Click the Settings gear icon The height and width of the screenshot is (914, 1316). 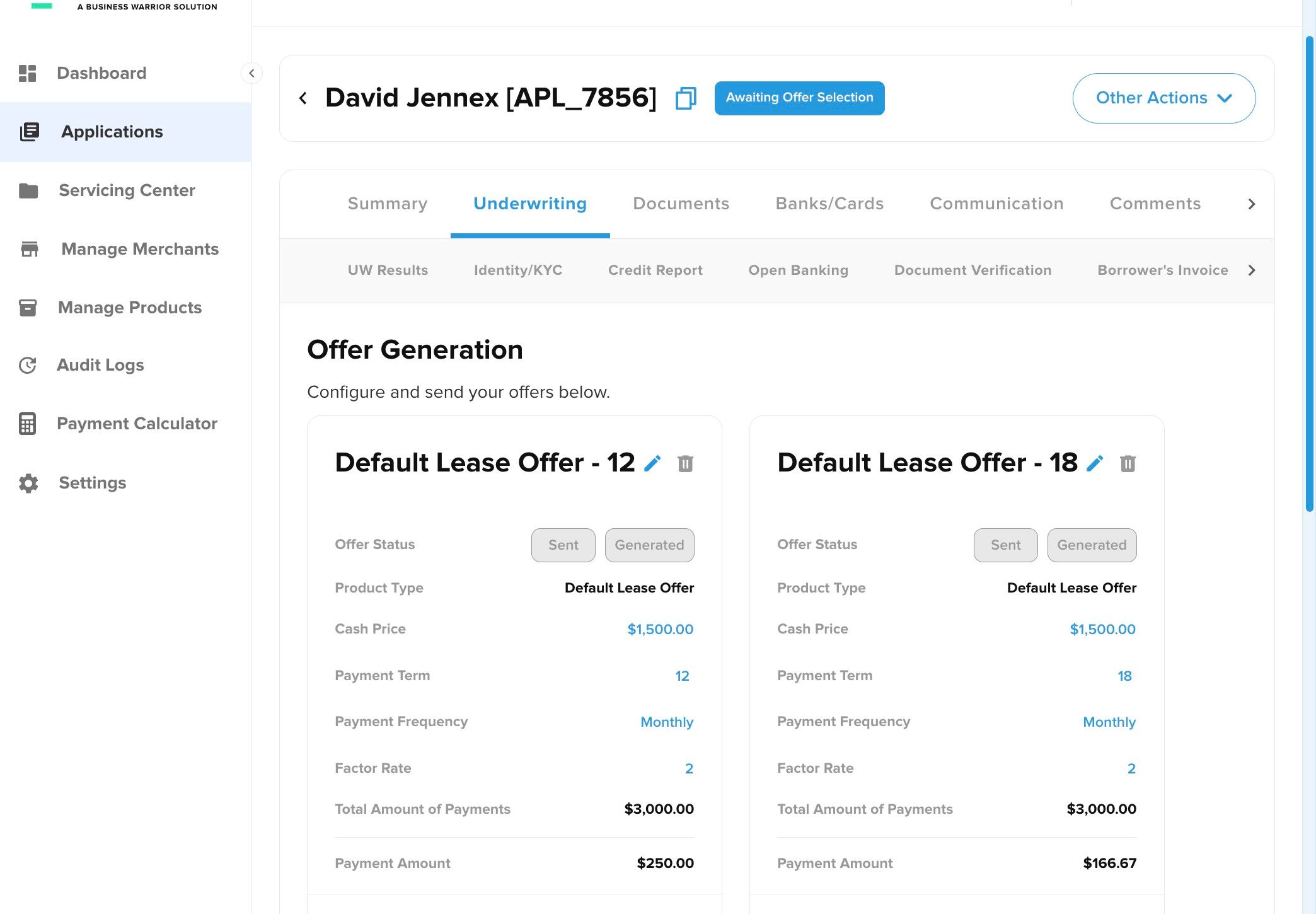(28, 483)
